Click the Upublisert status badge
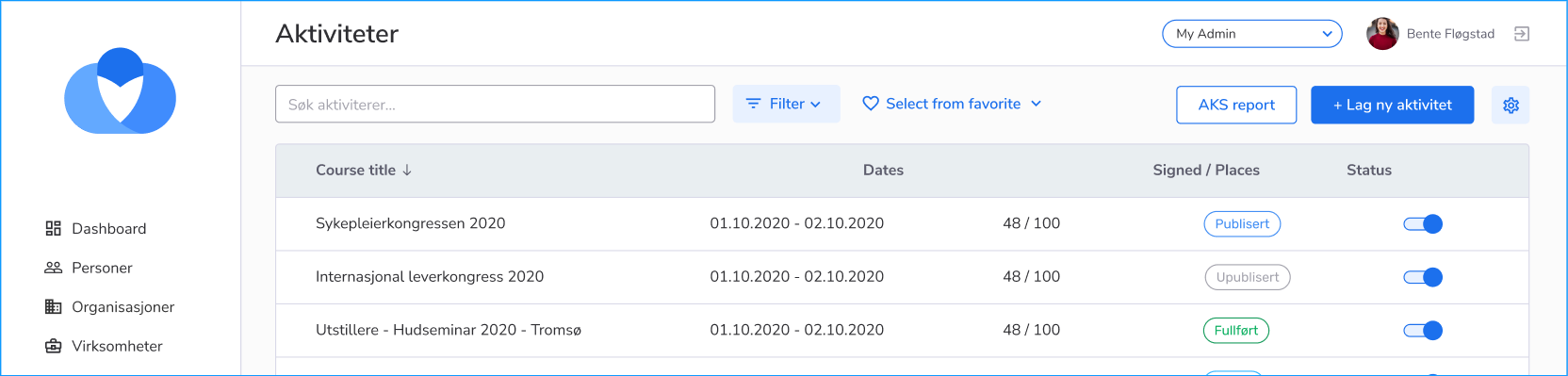The height and width of the screenshot is (376, 1568). (1248, 277)
